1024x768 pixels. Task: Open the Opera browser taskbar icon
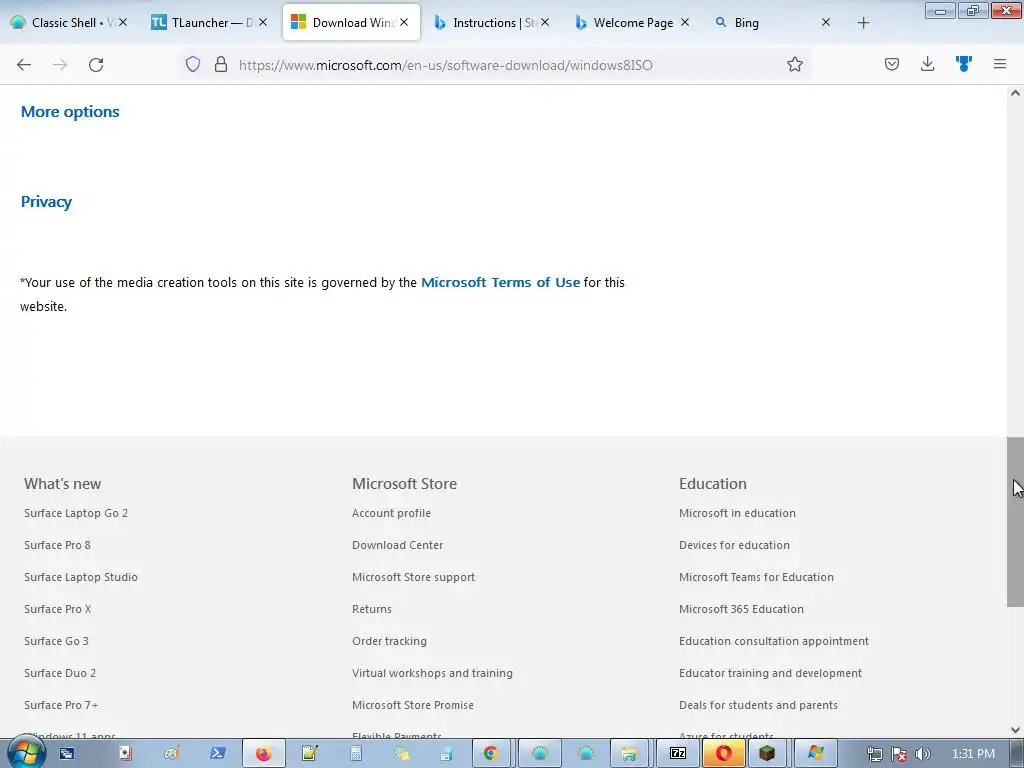pos(724,754)
